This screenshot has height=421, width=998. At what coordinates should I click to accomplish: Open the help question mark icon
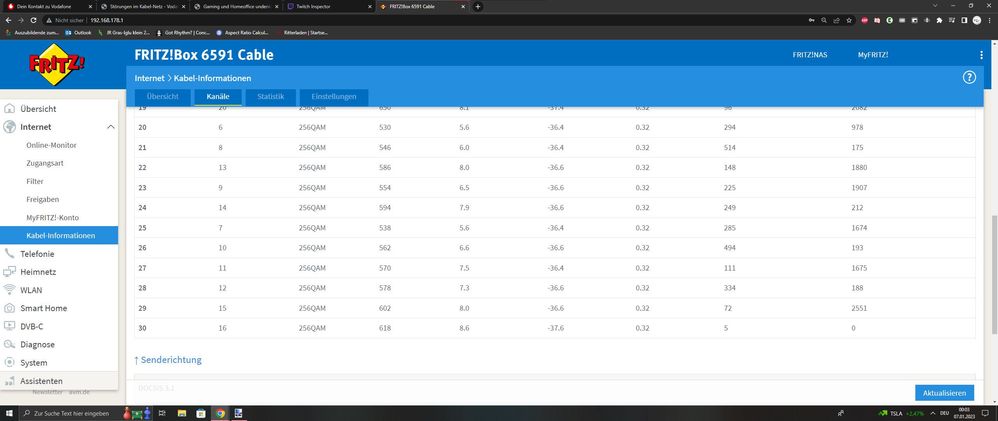click(x=969, y=78)
